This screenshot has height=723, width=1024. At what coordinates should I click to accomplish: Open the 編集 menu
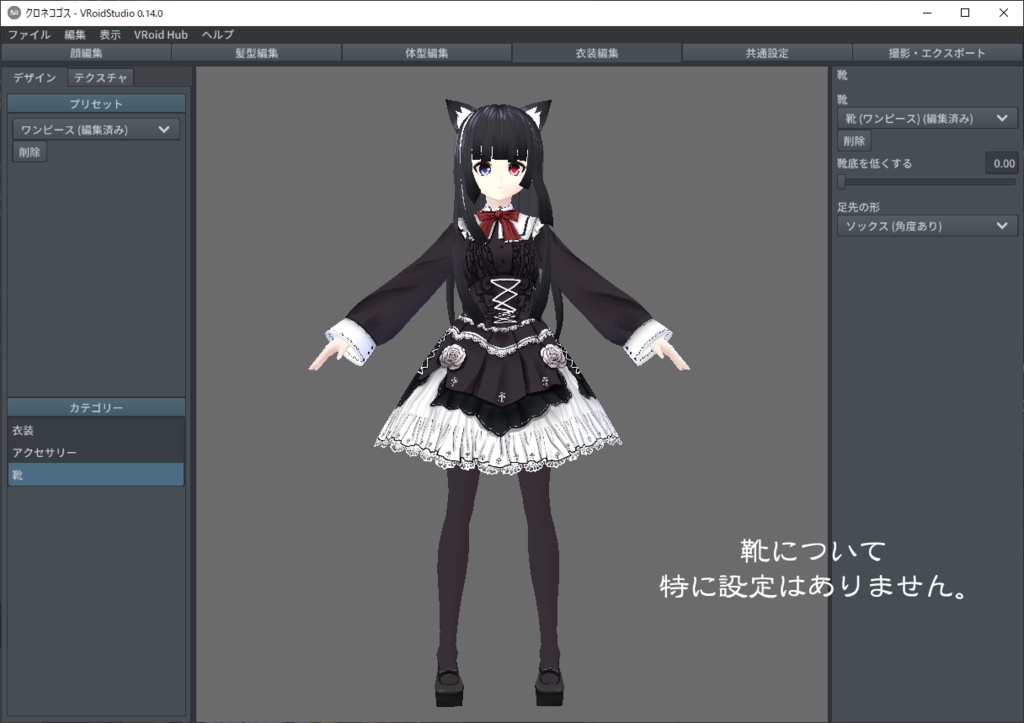click(x=75, y=34)
